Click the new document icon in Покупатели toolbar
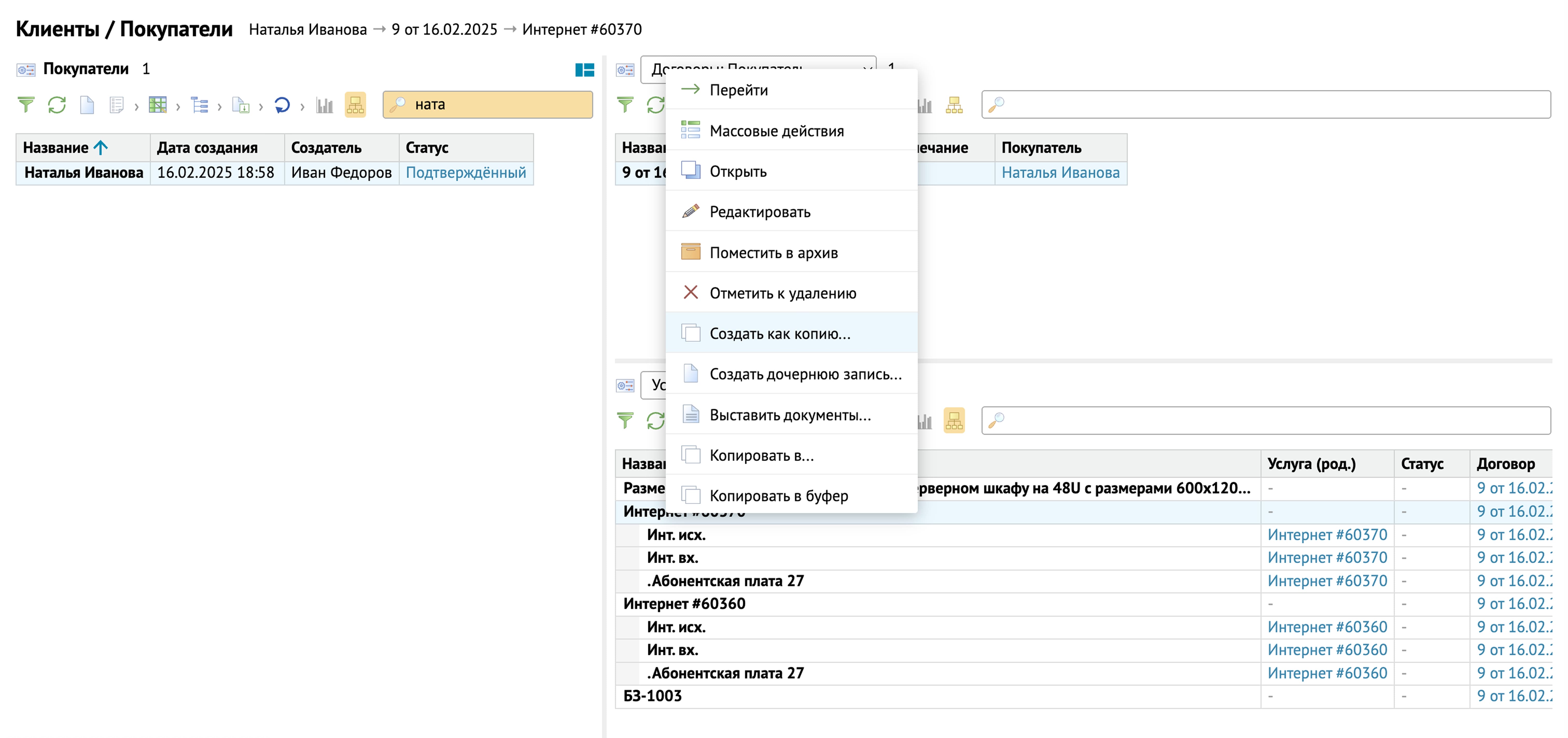This screenshot has height=738, width=1568. click(87, 105)
